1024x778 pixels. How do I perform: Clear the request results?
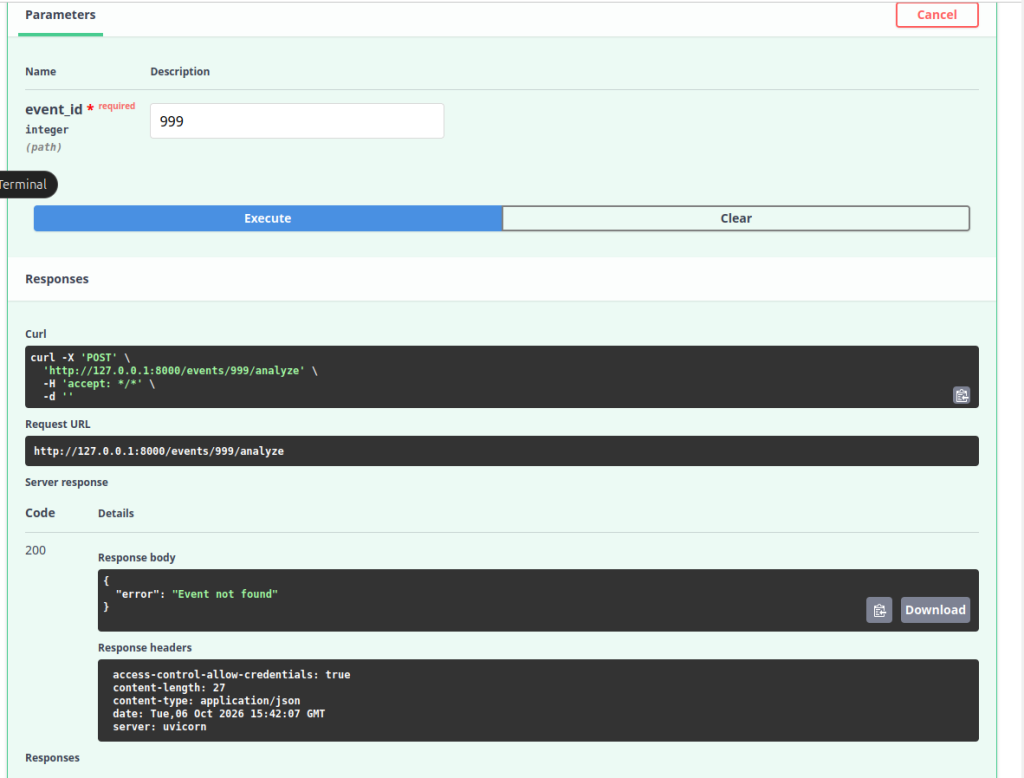point(736,218)
